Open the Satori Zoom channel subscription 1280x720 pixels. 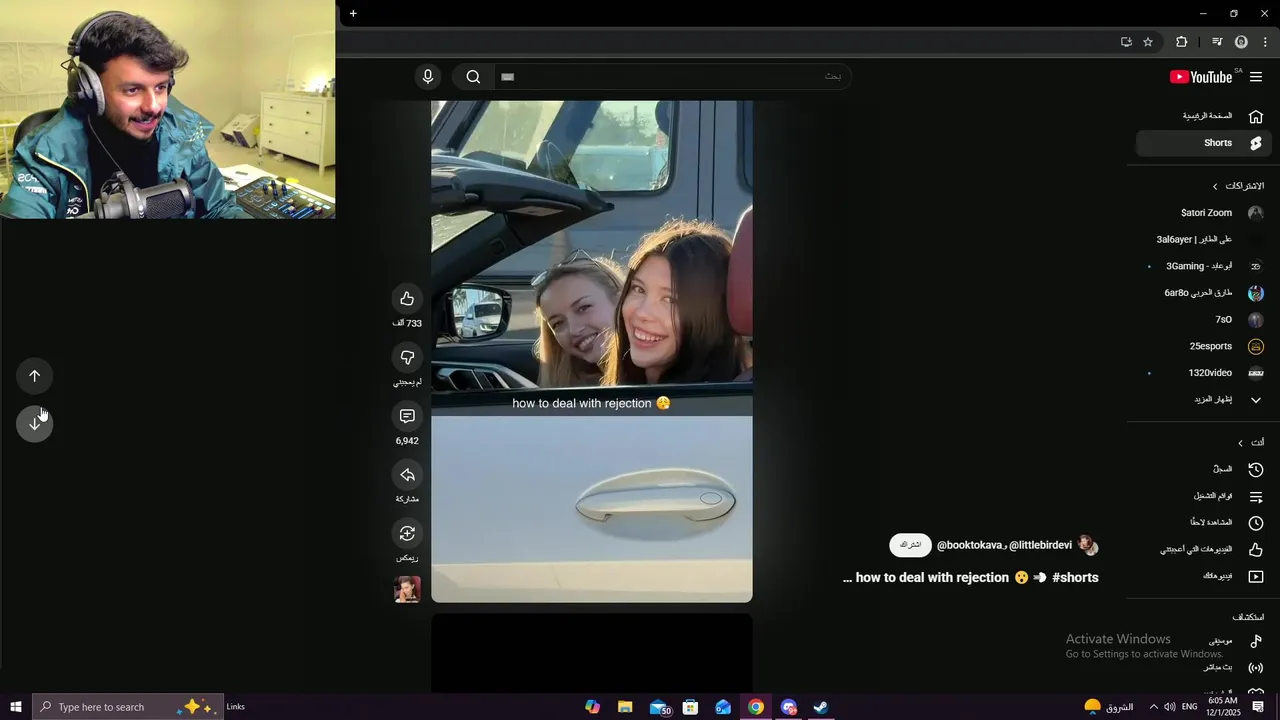click(x=1203, y=213)
